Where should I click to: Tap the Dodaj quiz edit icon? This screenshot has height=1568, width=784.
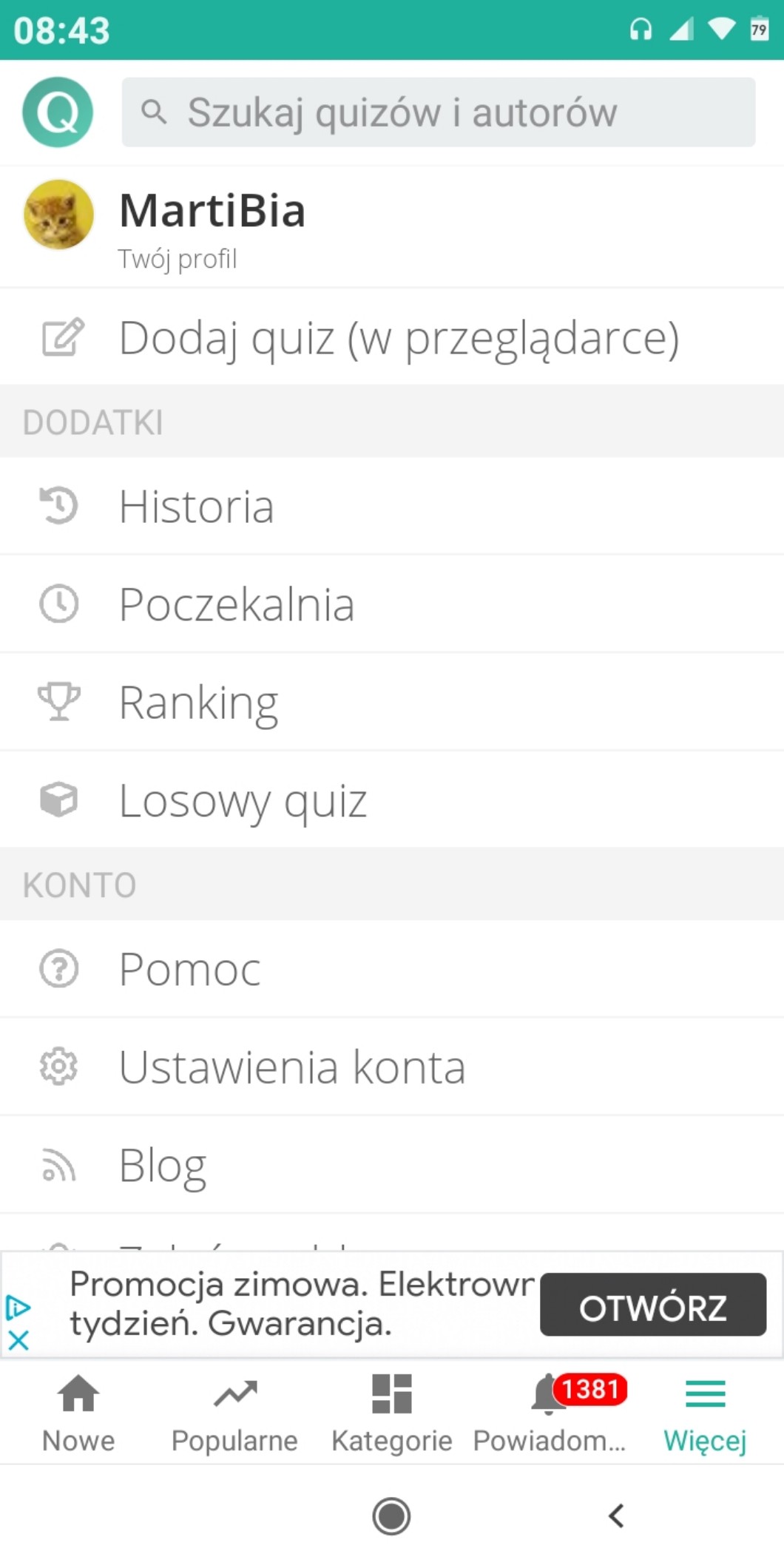[62, 338]
